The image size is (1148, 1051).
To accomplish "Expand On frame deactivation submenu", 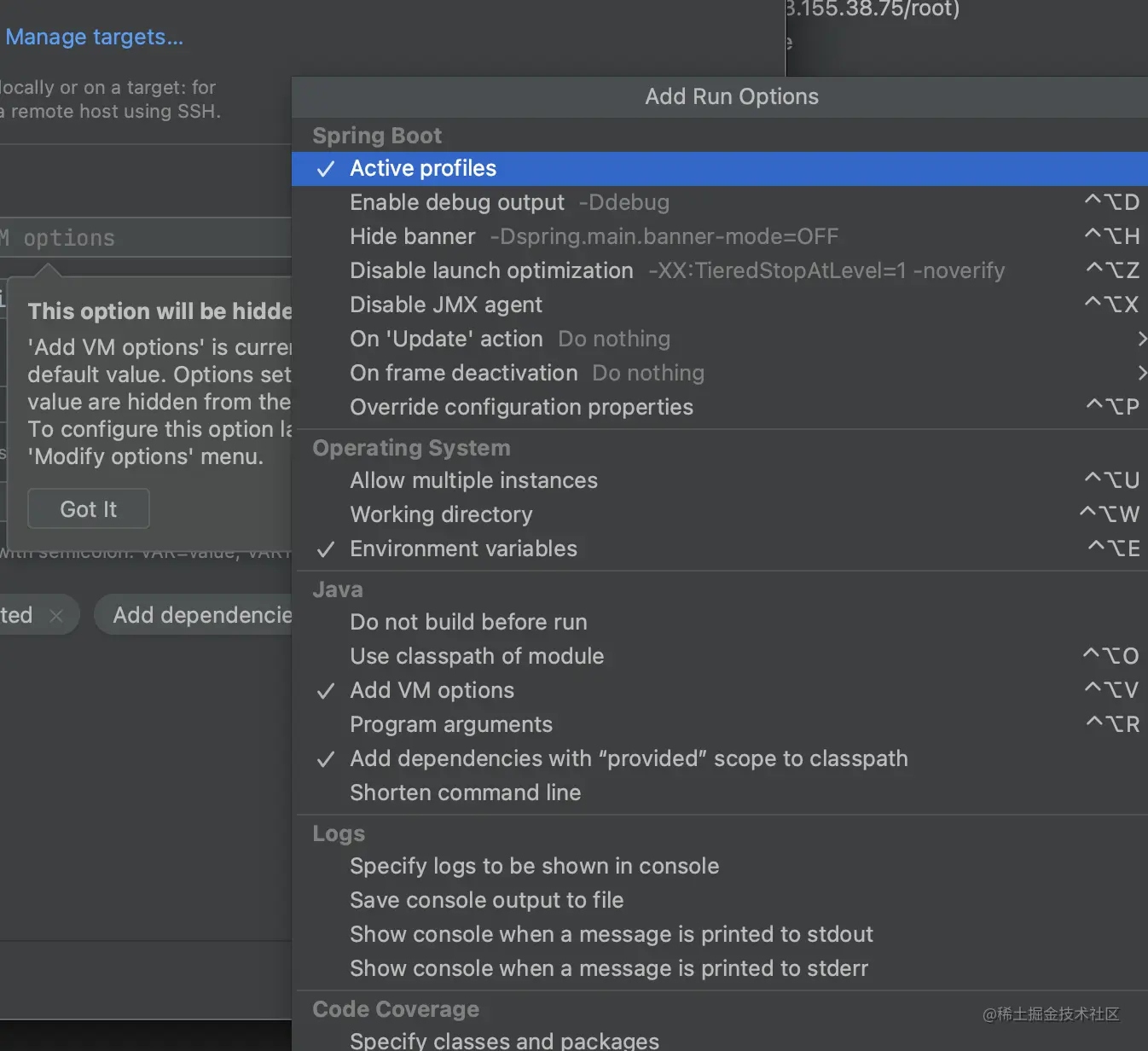I will pyautogui.click(x=720, y=374).
